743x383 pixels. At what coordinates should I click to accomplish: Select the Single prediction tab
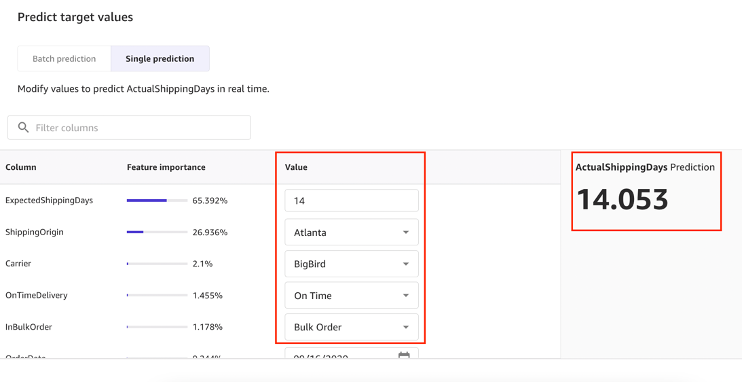click(x=160, y=59)
